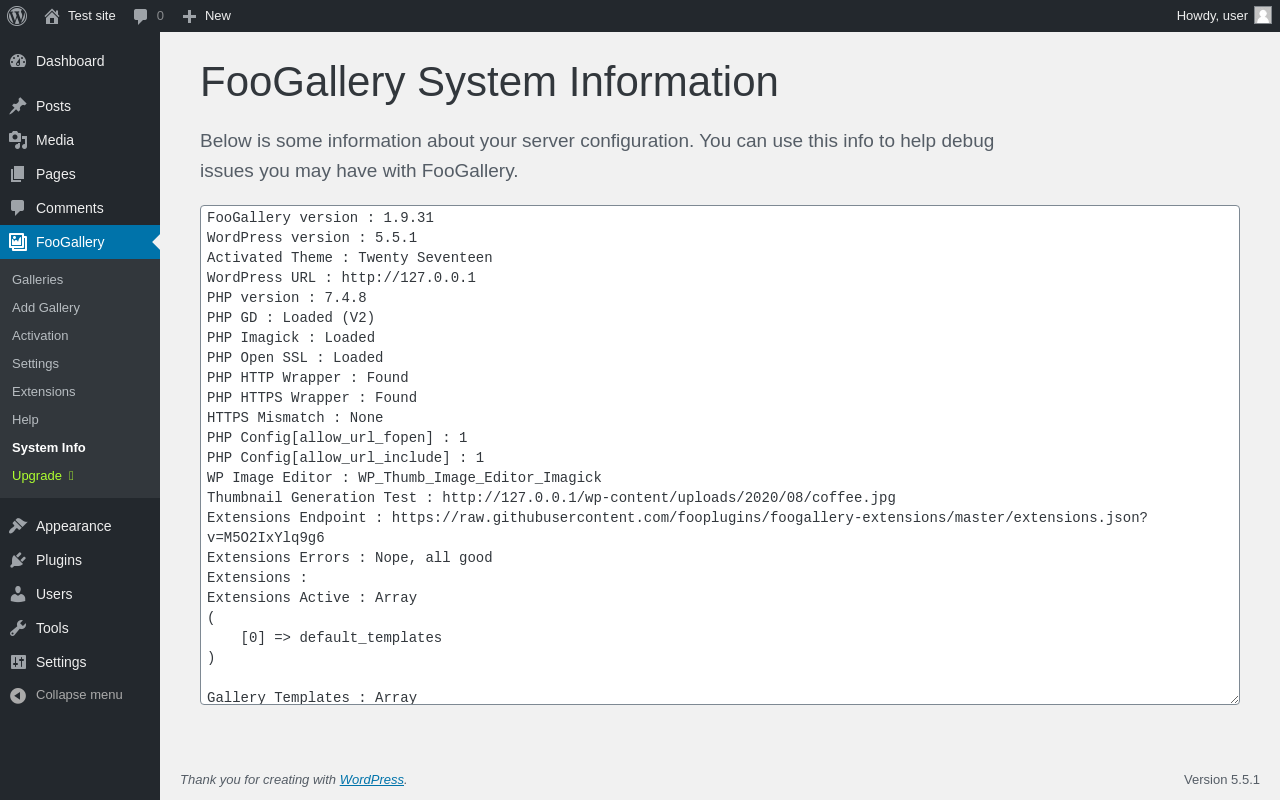Click the WordPress footer link
This screenshot has height=800, width=1280.
click(372, 780)
